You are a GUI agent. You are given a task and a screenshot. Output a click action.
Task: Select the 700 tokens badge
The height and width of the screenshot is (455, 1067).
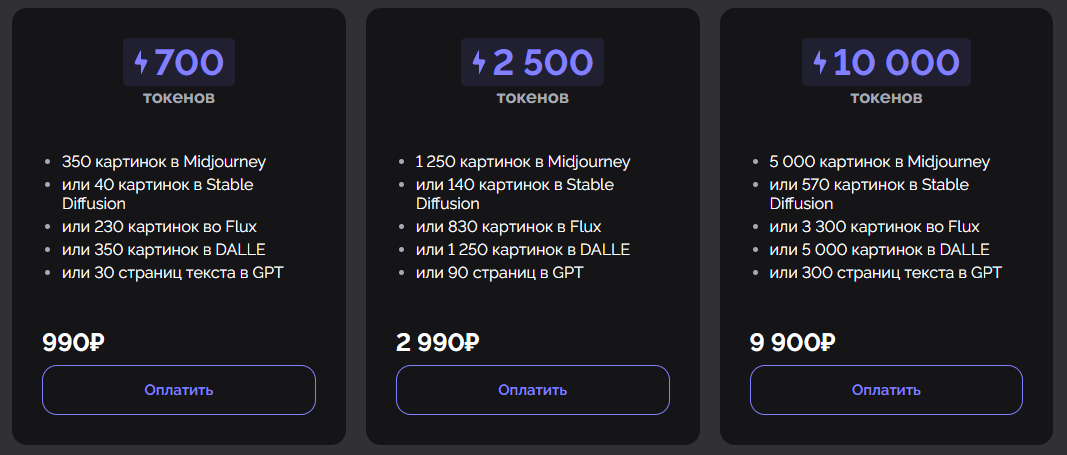pyautogui.click(x=179, y=62)
